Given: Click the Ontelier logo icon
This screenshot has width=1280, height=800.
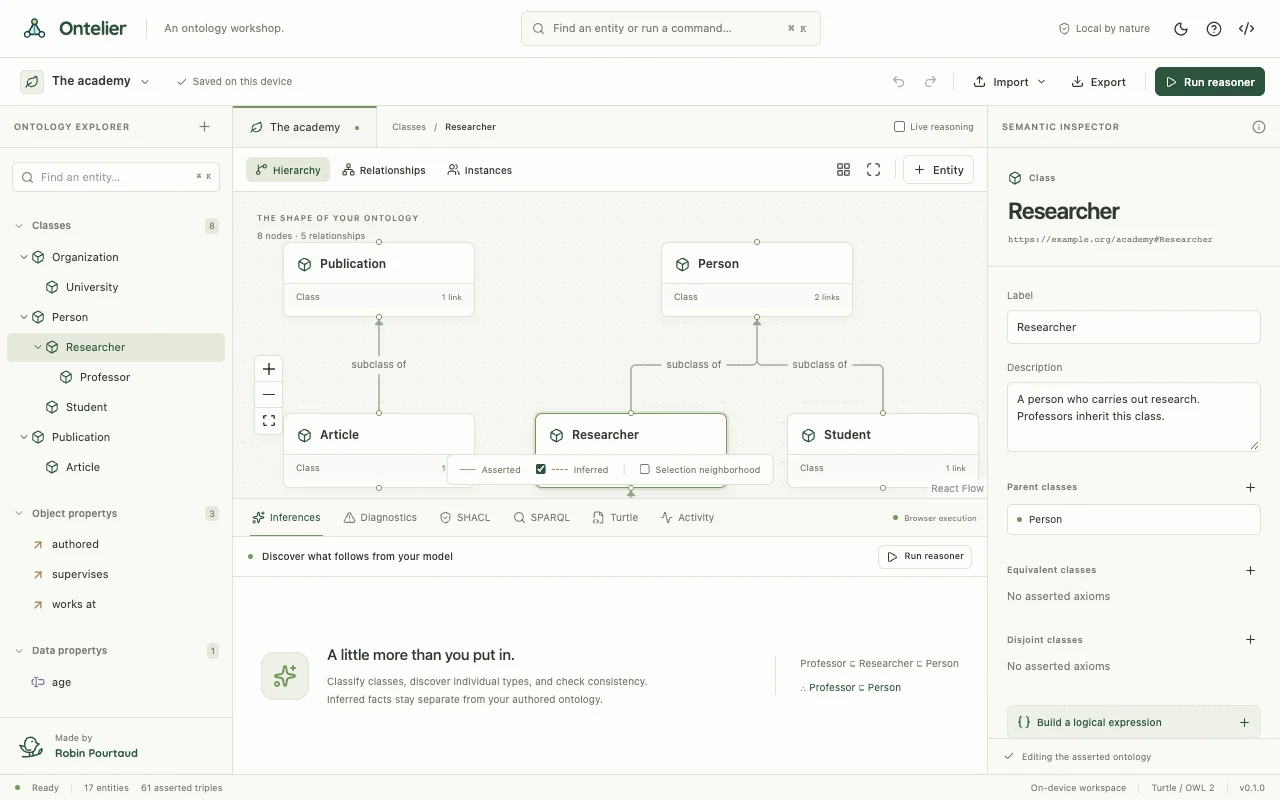Looking at the screenshot, I should tap(35, 29).
